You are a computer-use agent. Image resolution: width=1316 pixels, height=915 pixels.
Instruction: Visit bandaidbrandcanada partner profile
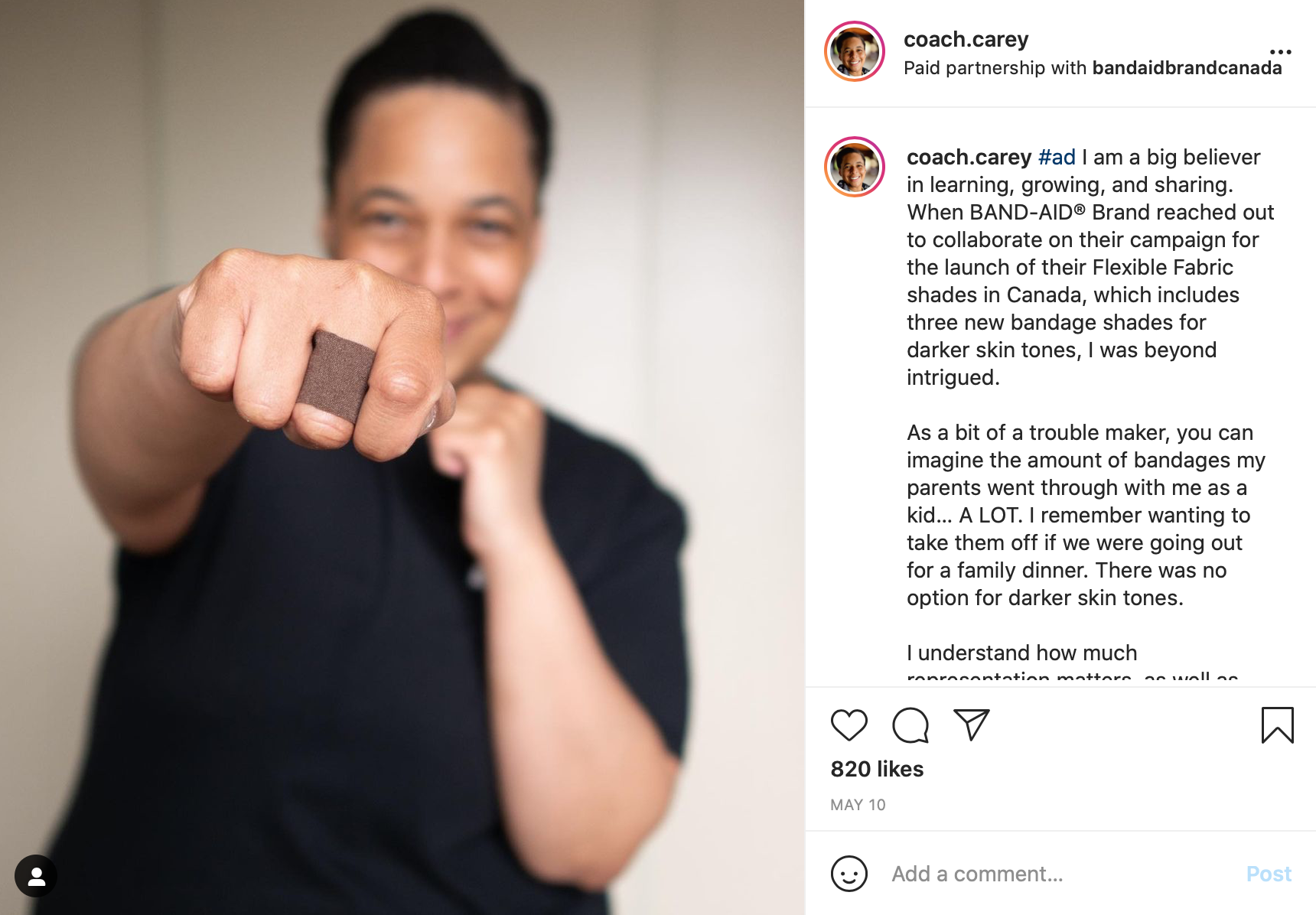click(1187, 68)
